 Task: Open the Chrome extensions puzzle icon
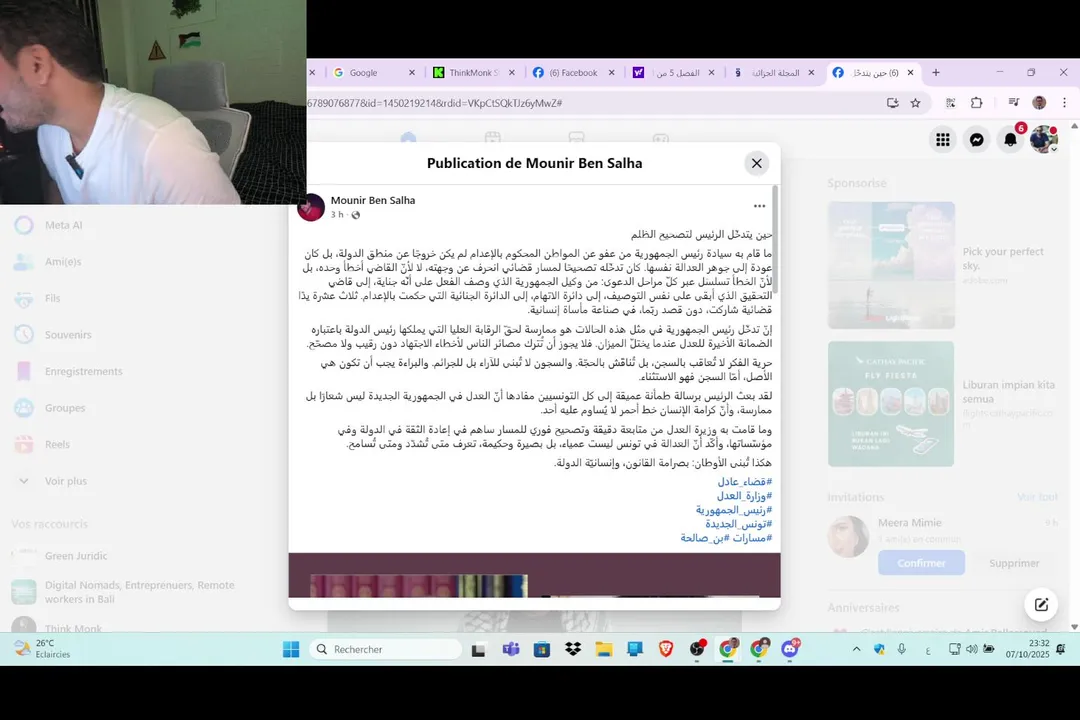click(x=976, y=103)
